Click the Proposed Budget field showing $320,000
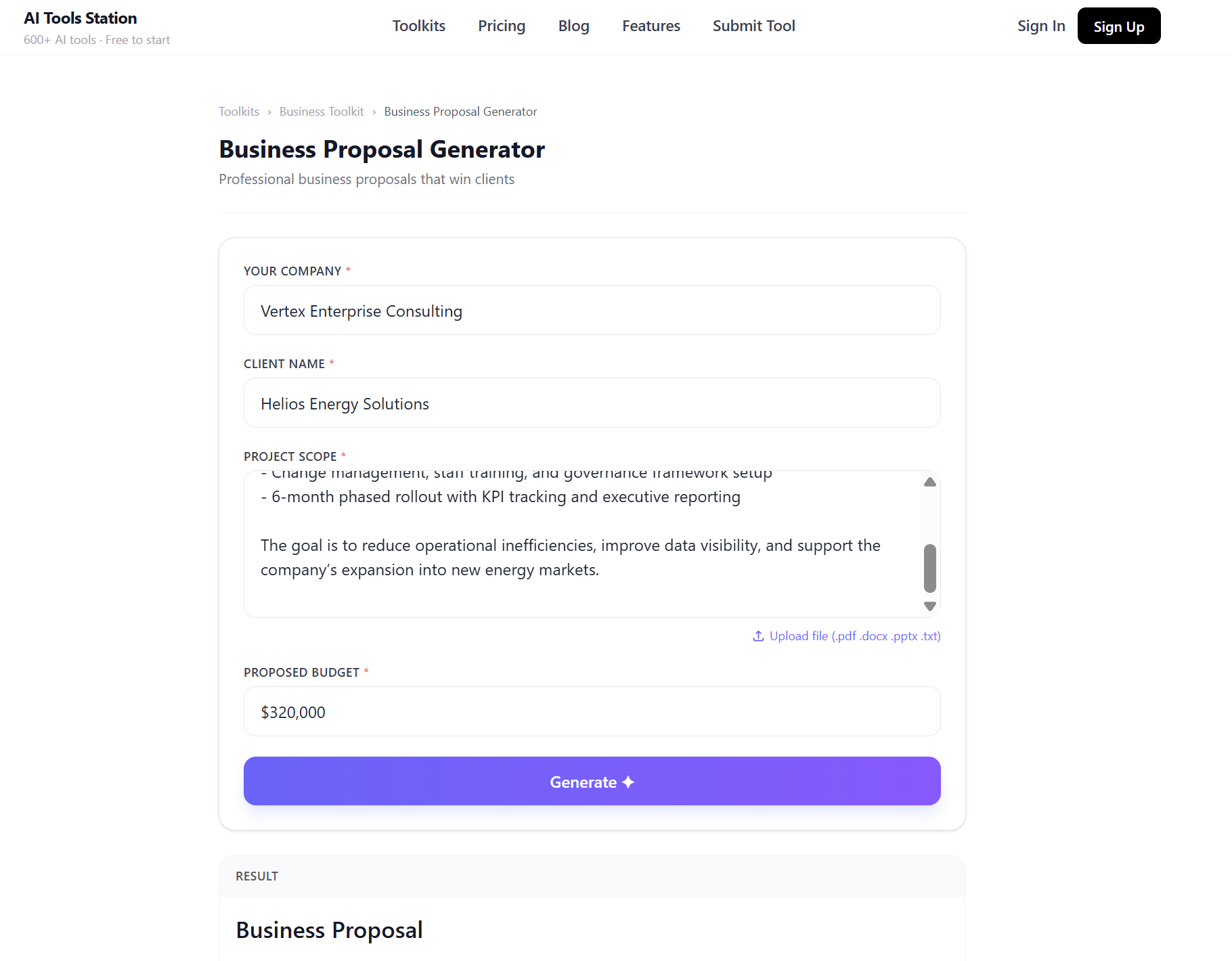The image size is (1232, 961). pyautogui.click(x=592, y=711)
